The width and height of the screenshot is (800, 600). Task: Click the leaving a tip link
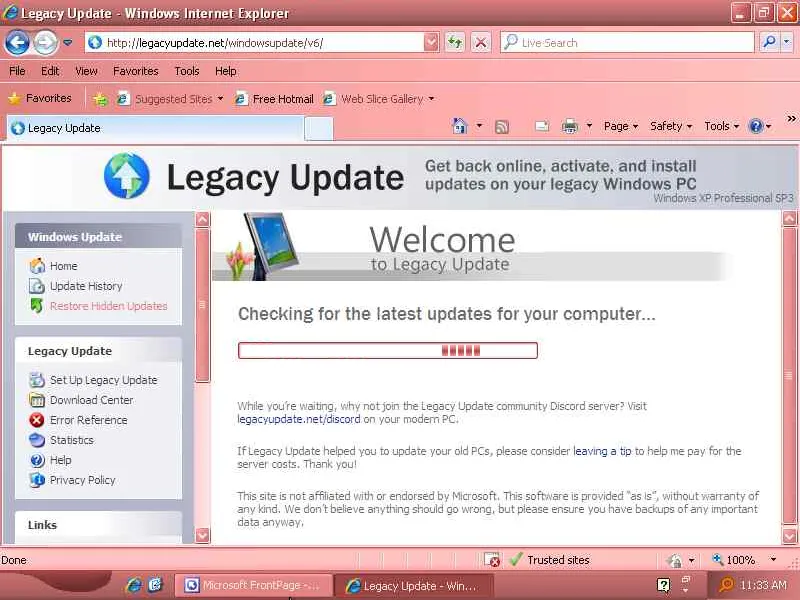pos(602,451)
